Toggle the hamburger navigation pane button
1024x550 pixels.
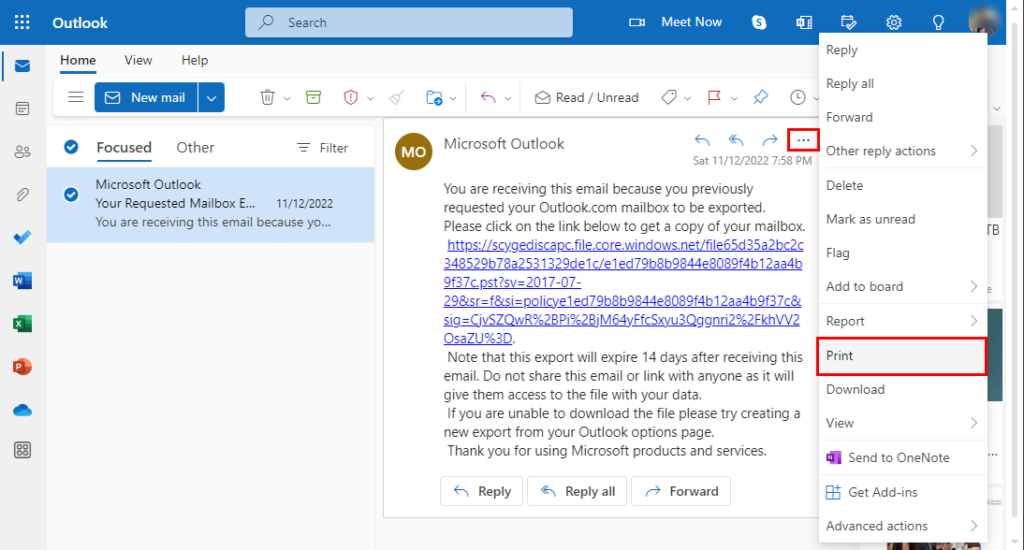coord(75,97)
